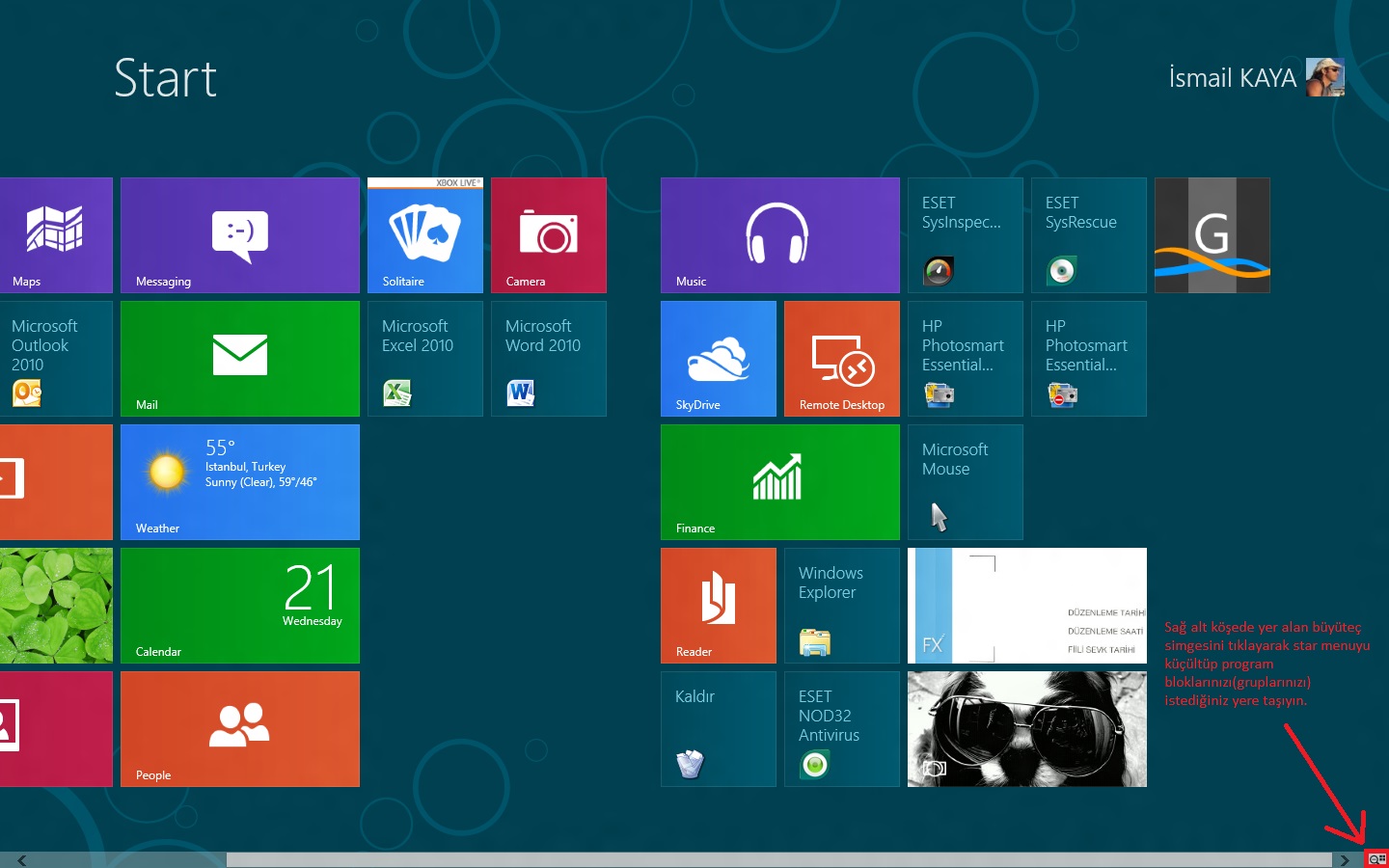This screenshot has height=868, width=1389.
Task: Click the user profile picture
Action: coord(1325,77)
